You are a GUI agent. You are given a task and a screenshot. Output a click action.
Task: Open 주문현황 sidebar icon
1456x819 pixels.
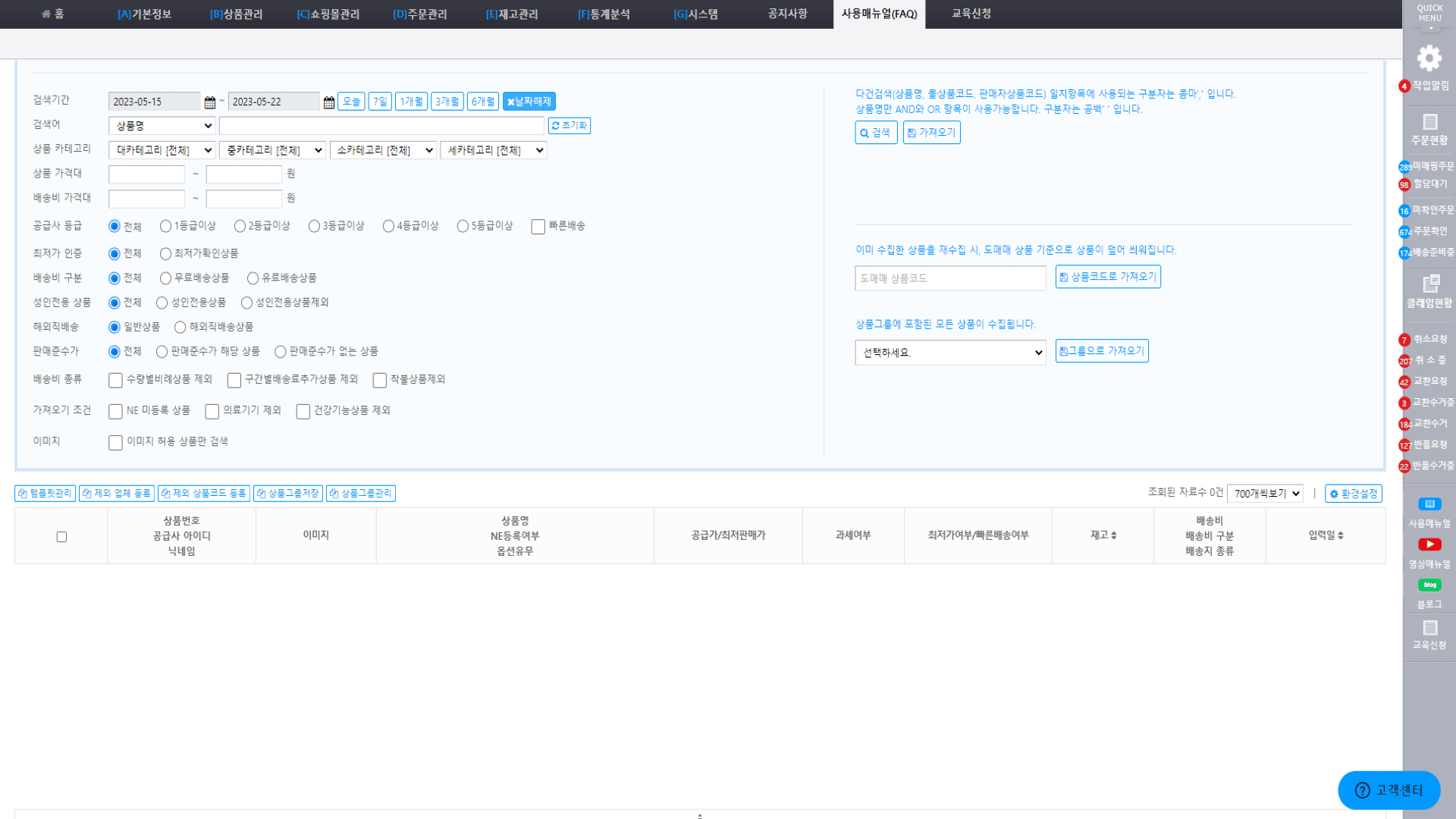click(1430, 121)
